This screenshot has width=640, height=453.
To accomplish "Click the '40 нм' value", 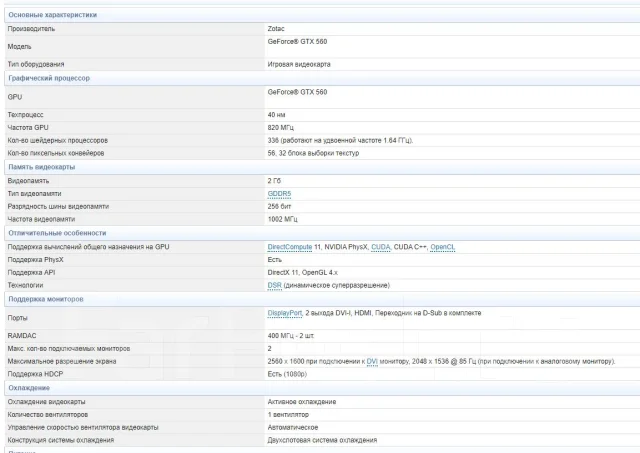I will [x=276, y=115].
